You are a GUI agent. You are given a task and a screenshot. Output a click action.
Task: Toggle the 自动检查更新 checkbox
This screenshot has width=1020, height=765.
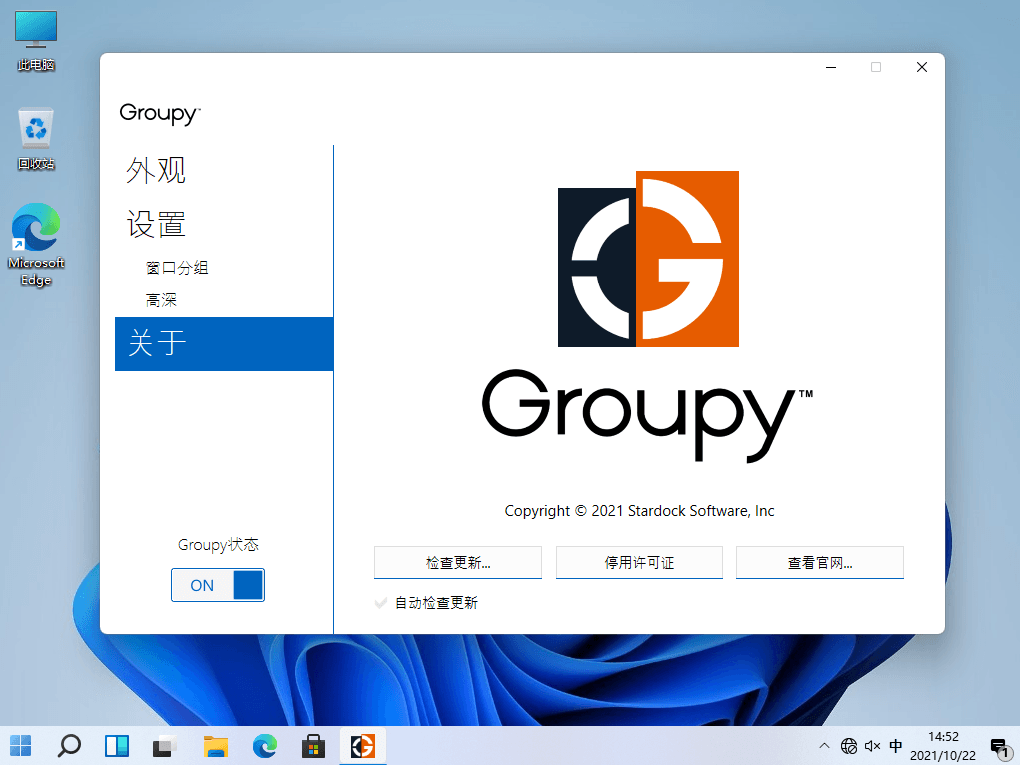[381, 603]
